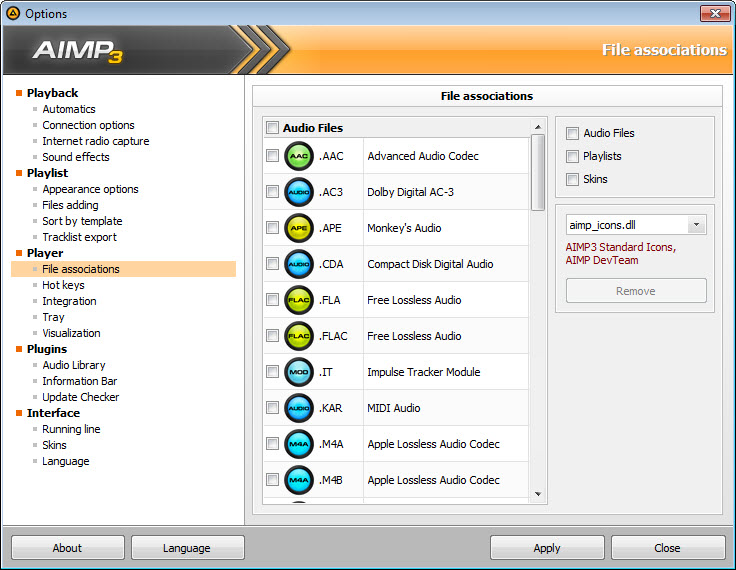Open Connection options page
Image resolution: width=736 pixels, height=570 pixels.
tap(88, 125)
